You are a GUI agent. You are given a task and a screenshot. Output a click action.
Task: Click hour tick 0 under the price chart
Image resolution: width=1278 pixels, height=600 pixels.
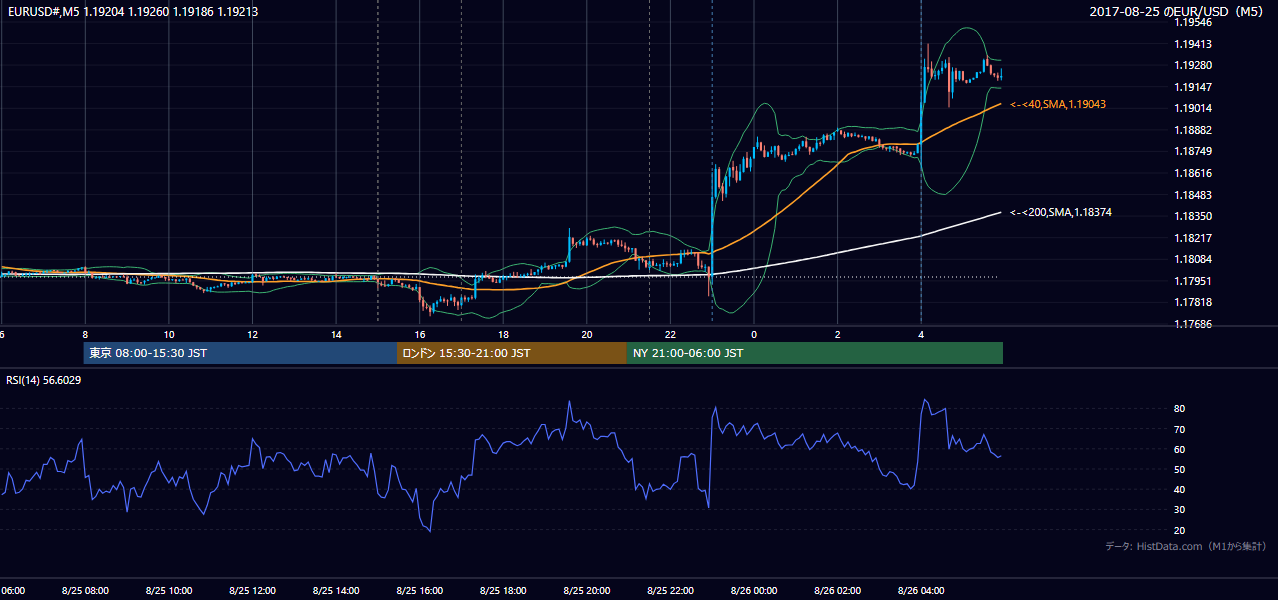tap(754, 334)
